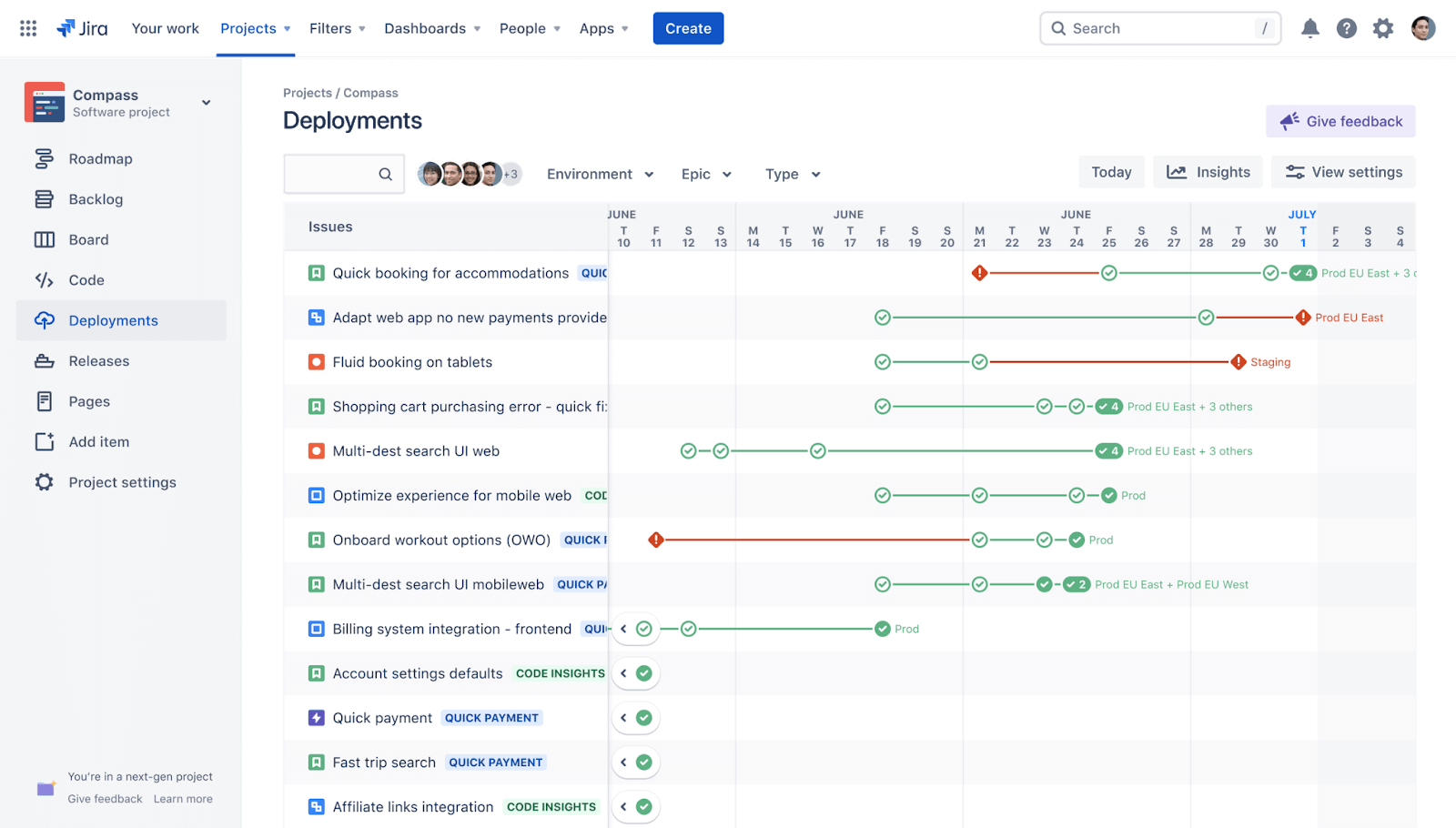This screenshot has height=828, width=1456.
Task: Switch to Your work in the top menu
Action: tap(165, 28)
